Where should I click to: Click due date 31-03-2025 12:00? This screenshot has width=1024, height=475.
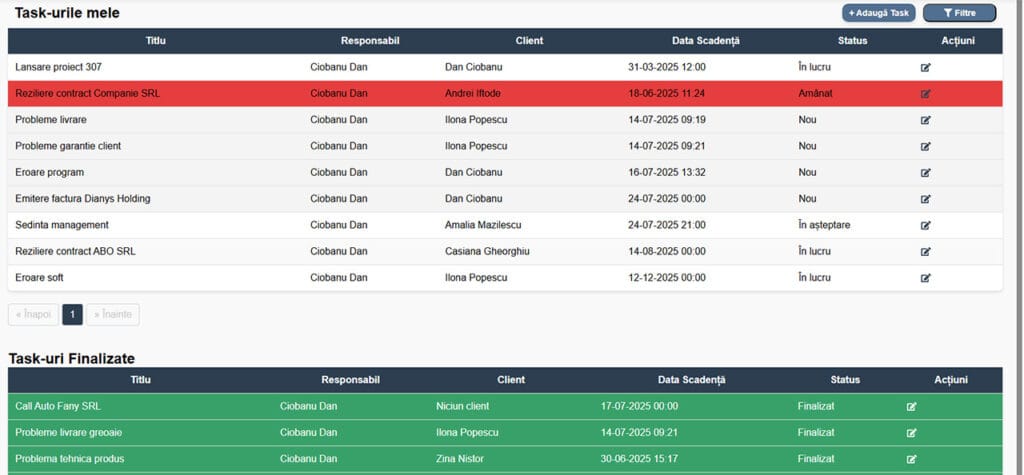(x=667, y=67)
